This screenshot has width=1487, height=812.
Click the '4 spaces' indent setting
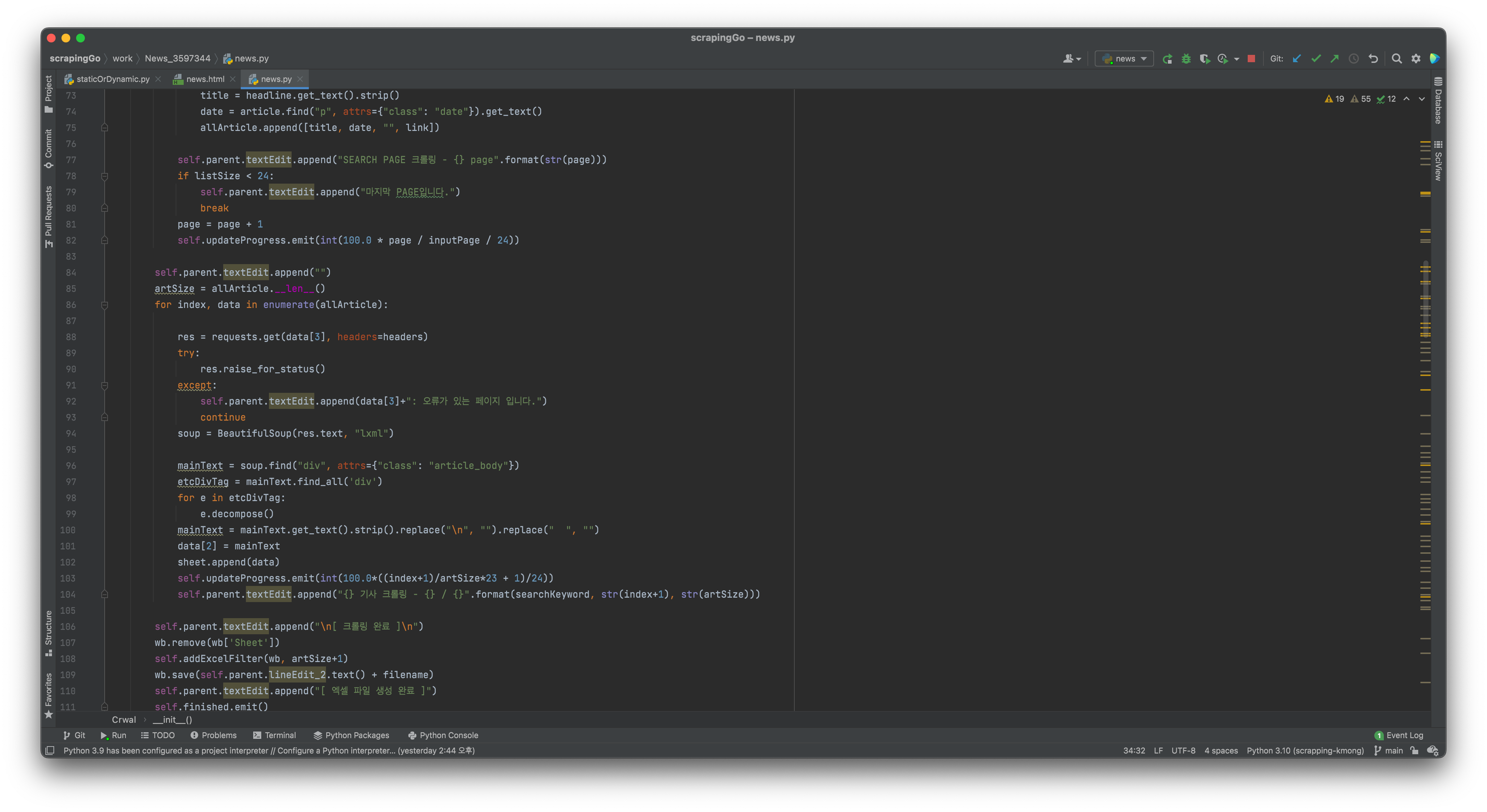(1220, 750)
